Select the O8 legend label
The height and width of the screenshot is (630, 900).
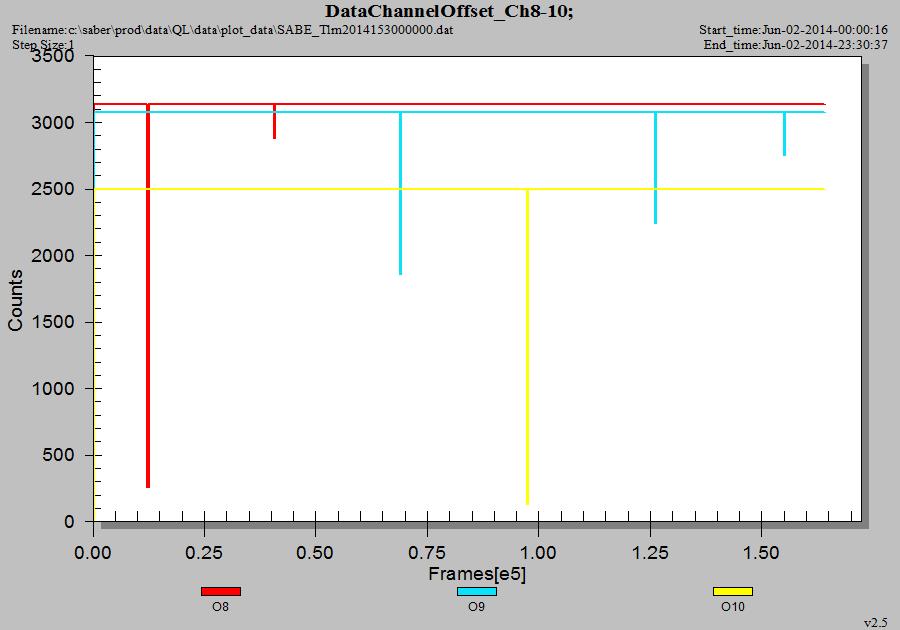(x=220, y=606)
